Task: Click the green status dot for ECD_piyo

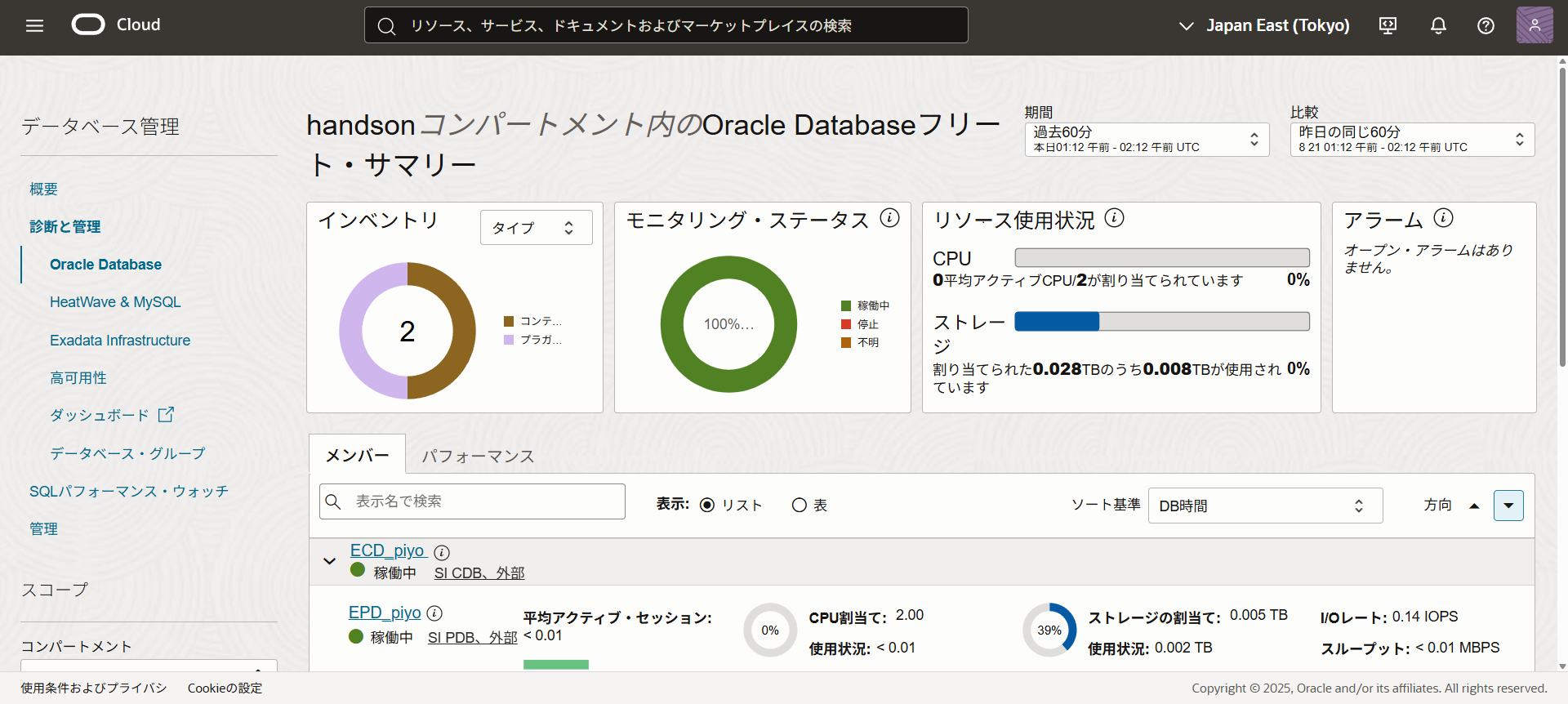Action: (x=357, y=570)
